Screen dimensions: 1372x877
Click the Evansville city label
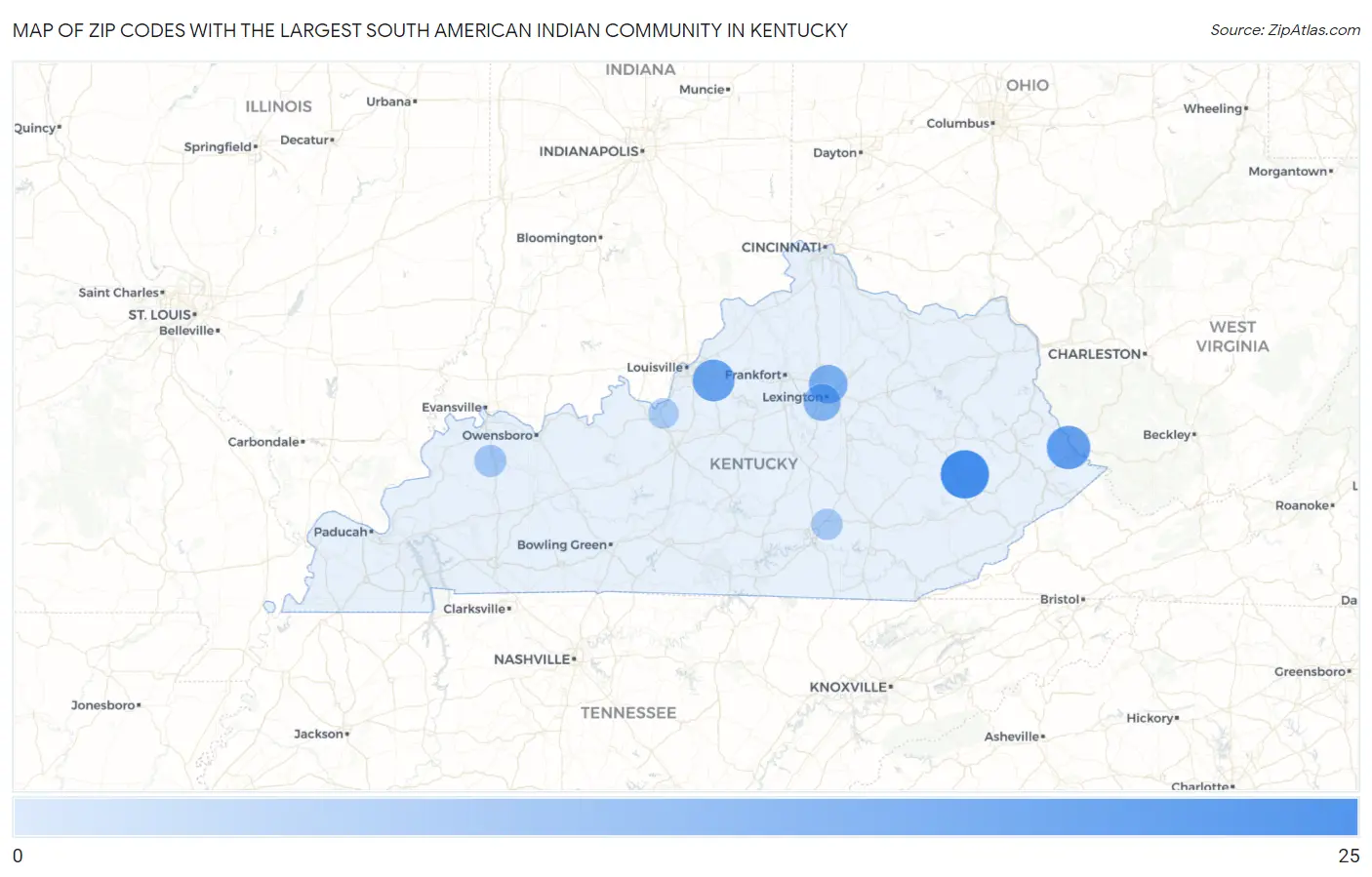pyautogui.click(x=452, y=407)
